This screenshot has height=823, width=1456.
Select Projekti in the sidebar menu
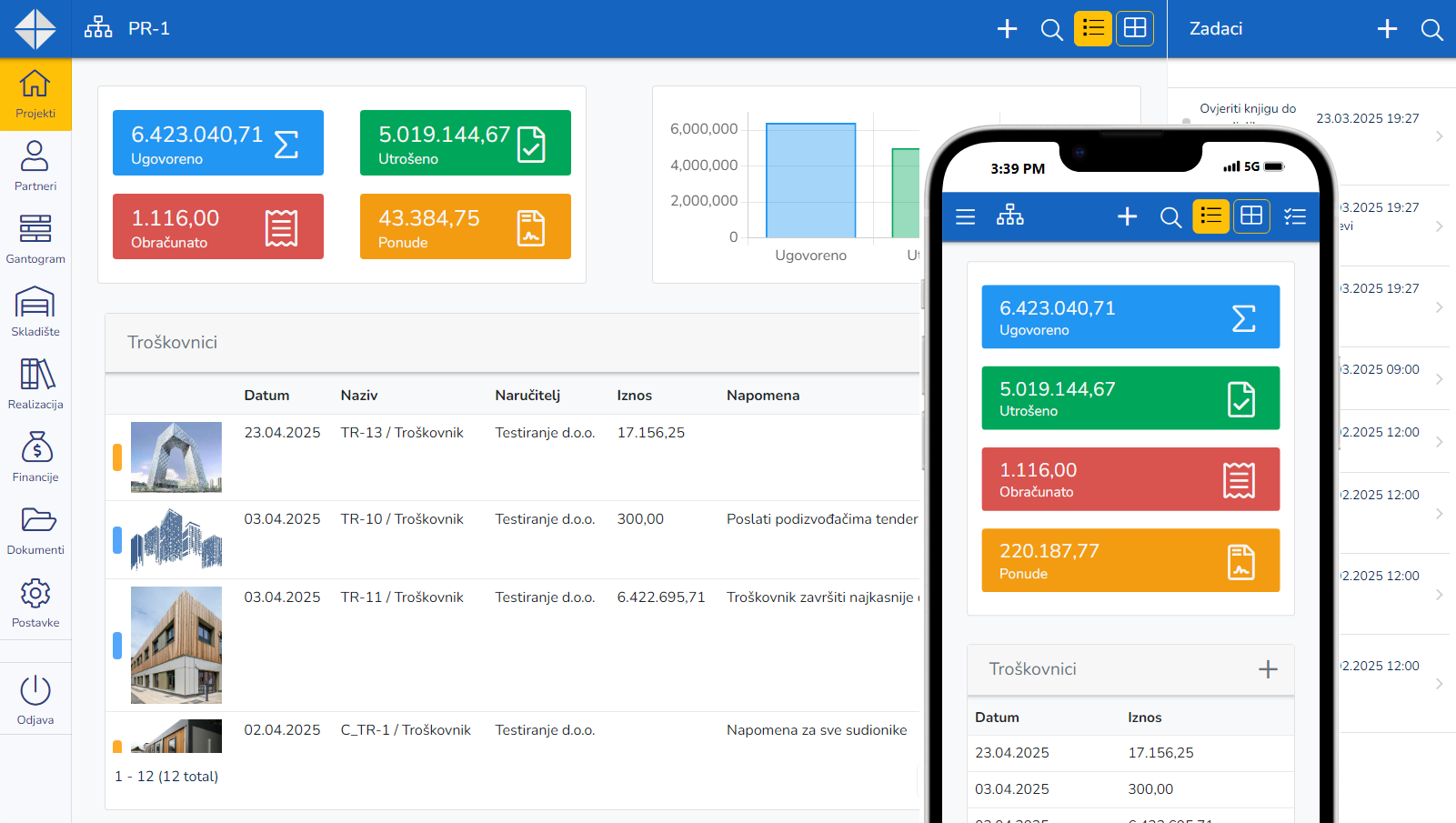35,94
